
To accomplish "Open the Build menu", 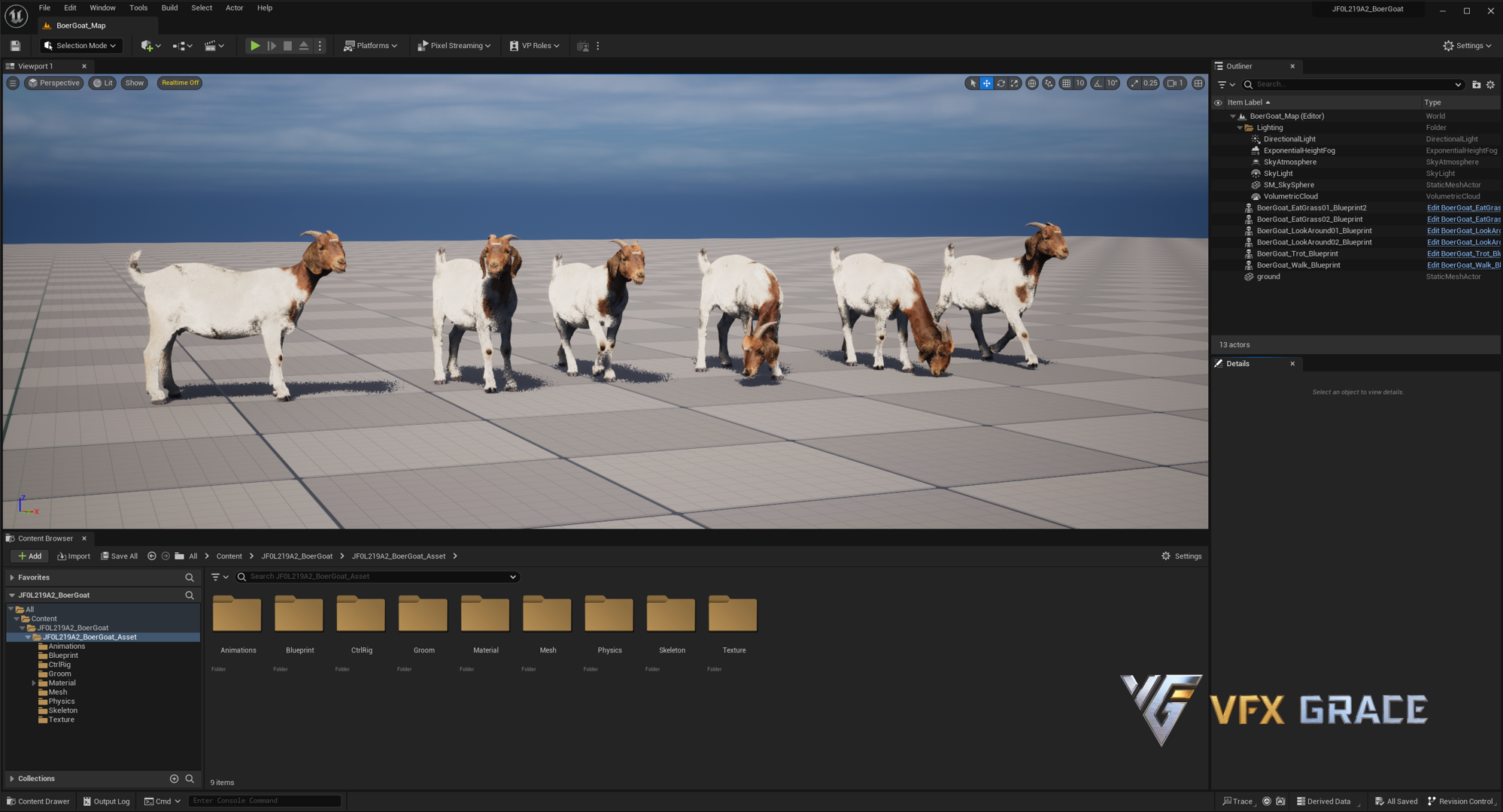I will tap(169, 8).
